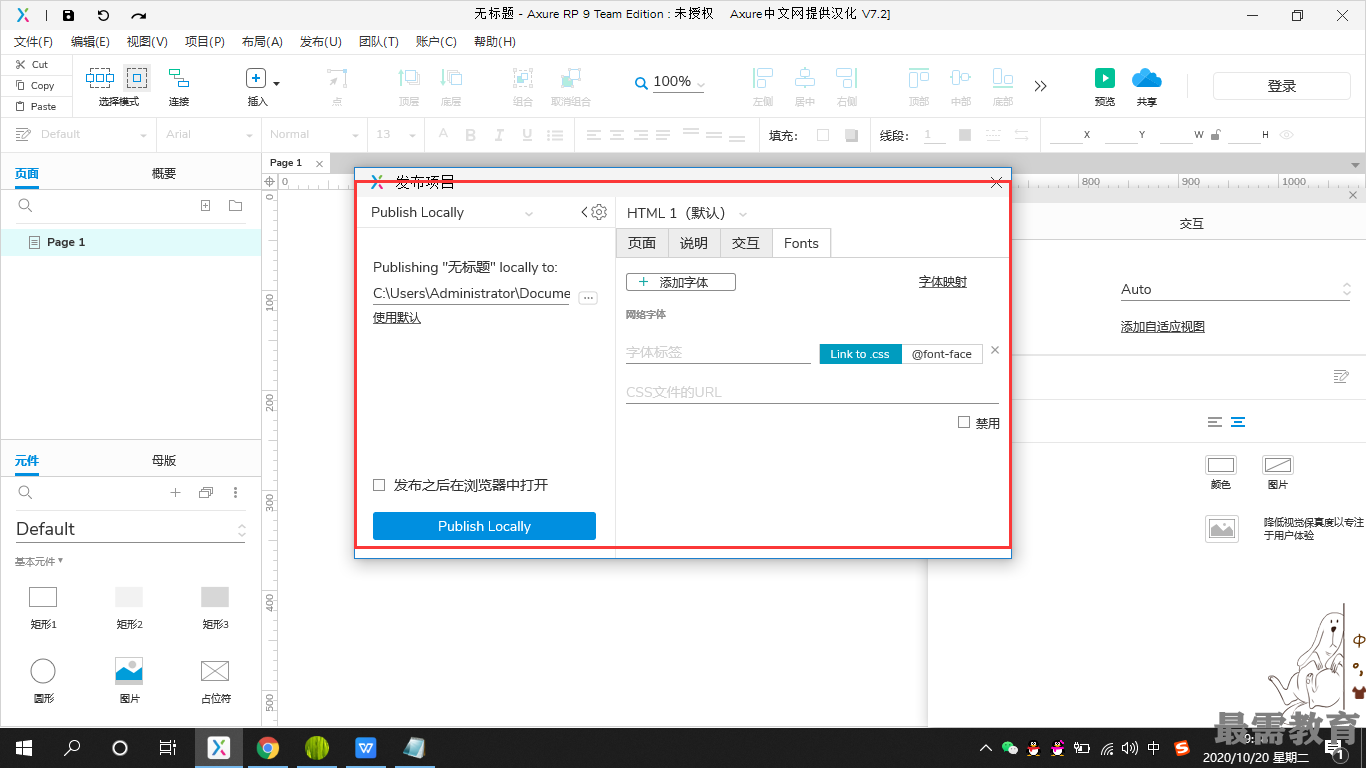The height and width of the screenshot is (768, 1366).
Task: Click the 顶部 align top icon
Action: click(919, 78)
